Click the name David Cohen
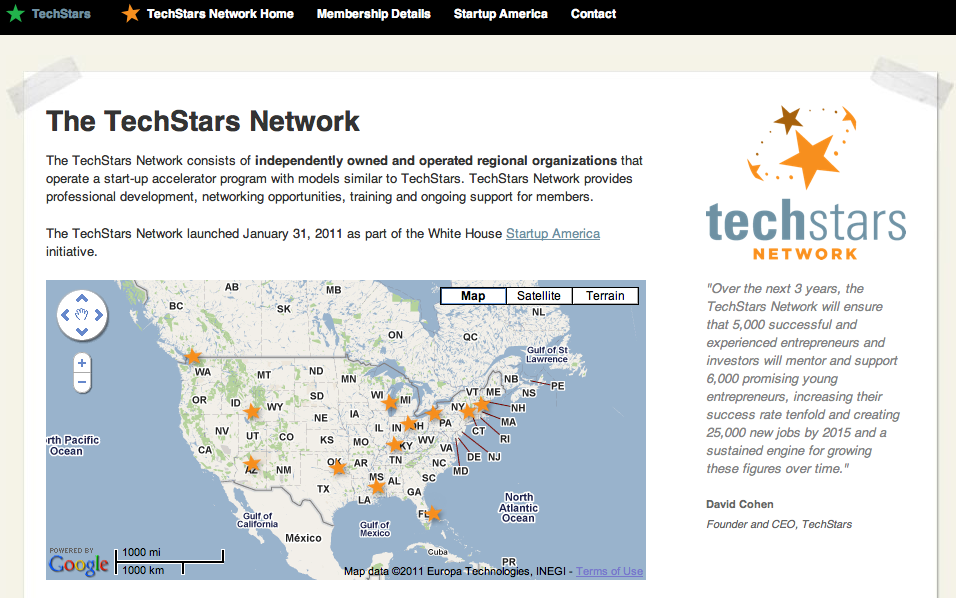 tap(740, 504)
